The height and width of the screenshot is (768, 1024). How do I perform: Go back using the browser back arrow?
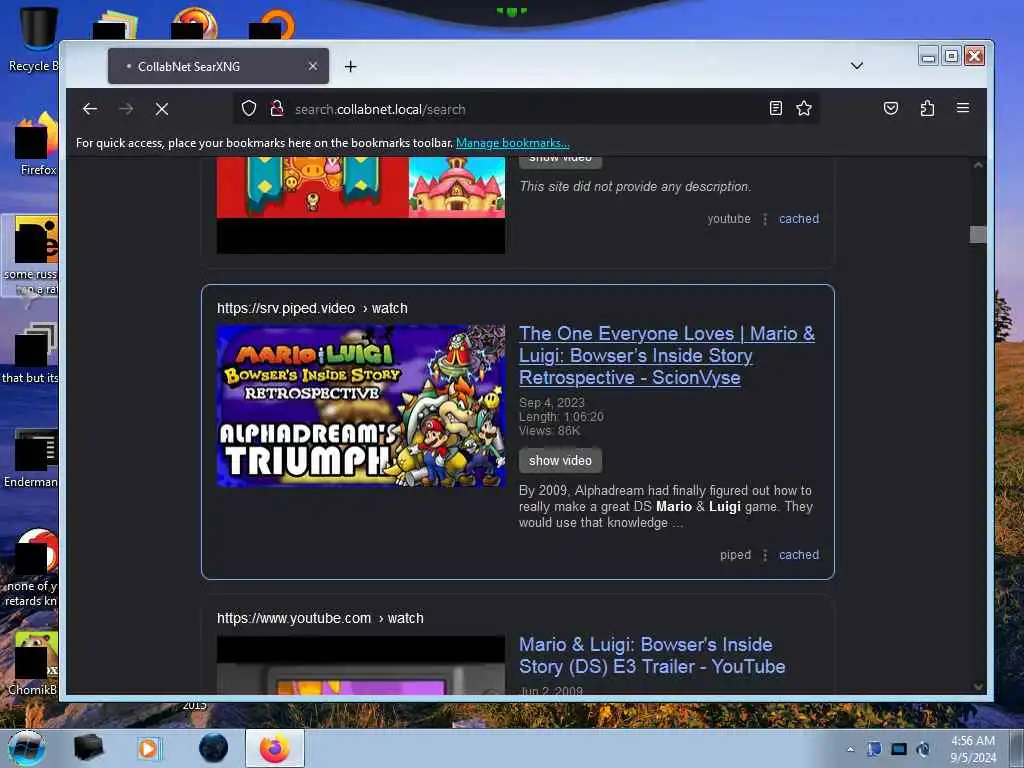[x=90, y=109]
